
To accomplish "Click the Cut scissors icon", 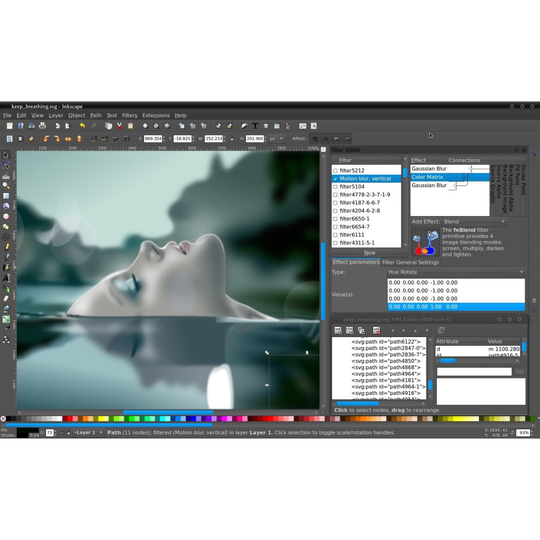I will point(119,126).
